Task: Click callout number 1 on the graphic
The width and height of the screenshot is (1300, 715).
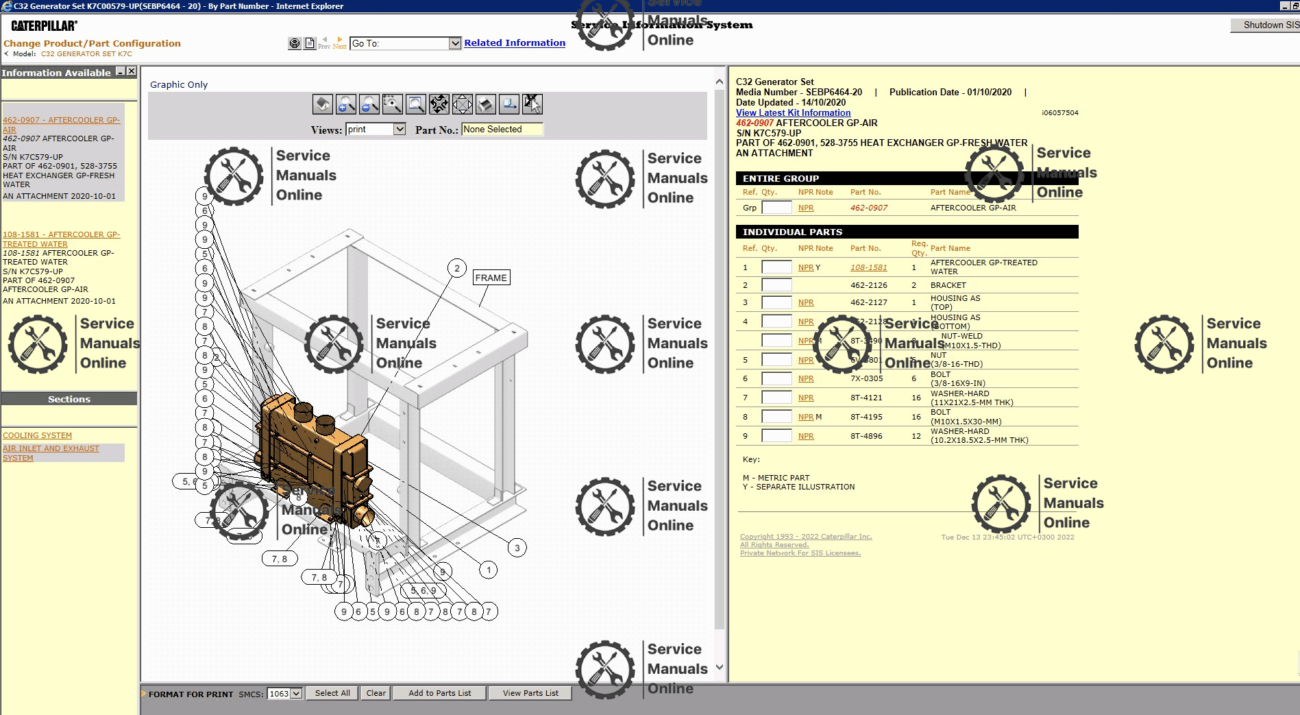Action: click(488, 570)
